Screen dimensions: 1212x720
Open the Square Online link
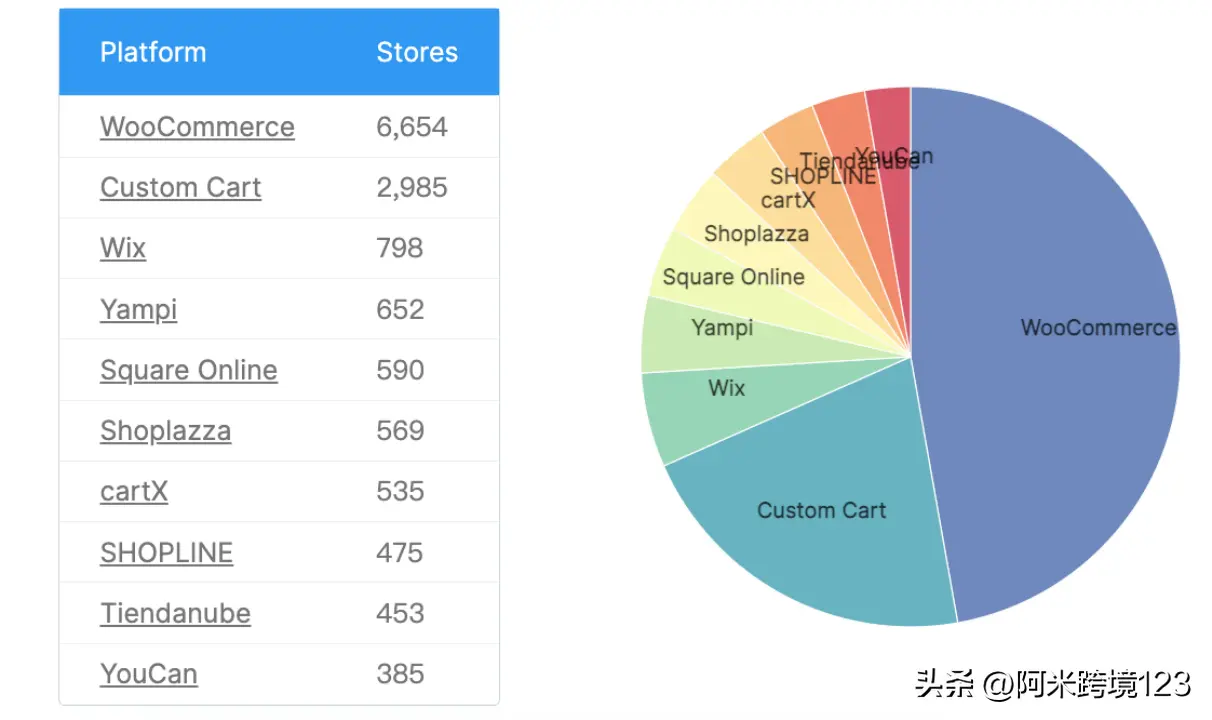188,370
